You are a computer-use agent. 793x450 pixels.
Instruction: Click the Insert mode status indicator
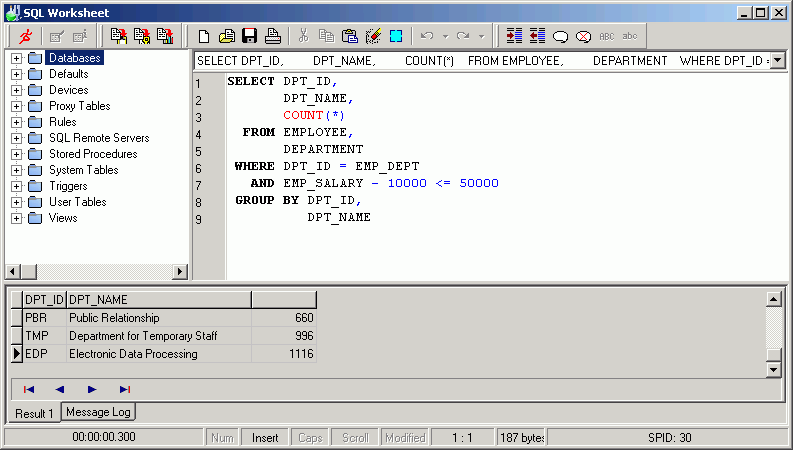[x=265, y=437]
